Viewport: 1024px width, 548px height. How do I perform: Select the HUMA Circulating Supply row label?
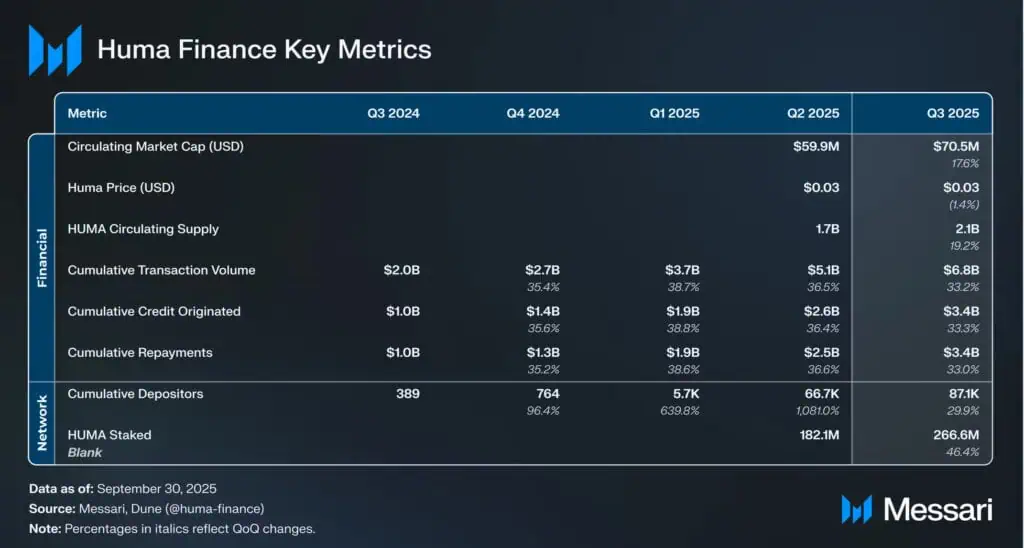[143, 229]
